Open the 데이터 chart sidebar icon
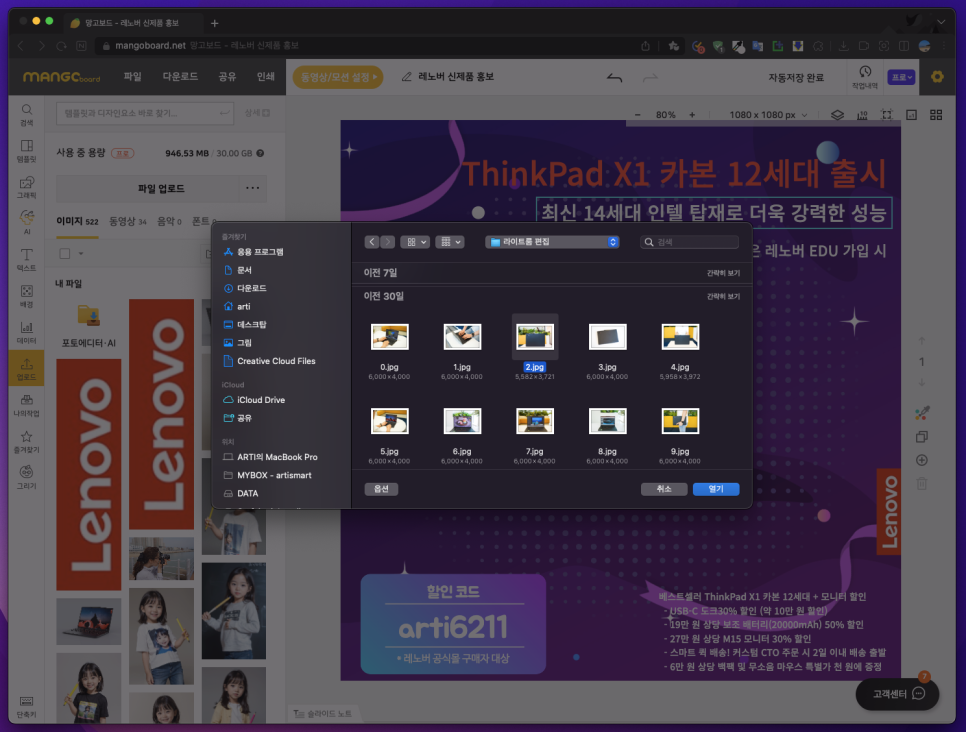Image resolution: width=966 pixels, height=732 pixels. 26,332
